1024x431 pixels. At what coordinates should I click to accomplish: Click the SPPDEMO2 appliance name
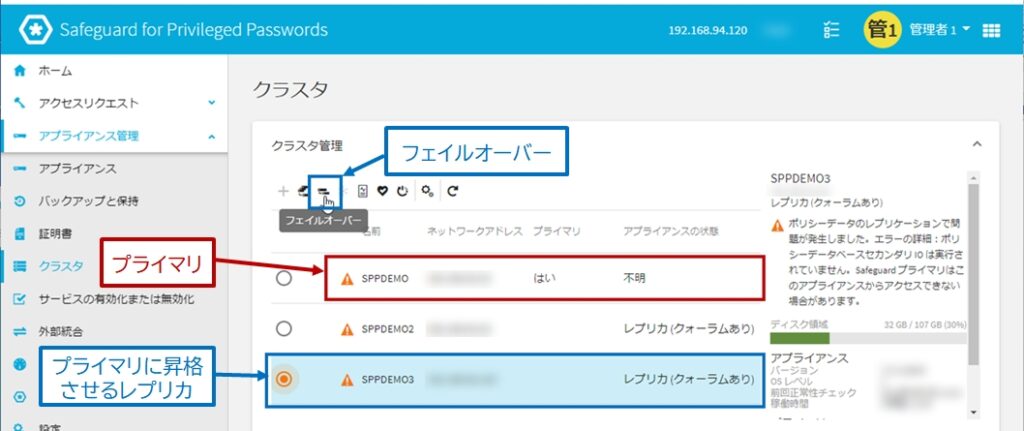click(387, 329)
